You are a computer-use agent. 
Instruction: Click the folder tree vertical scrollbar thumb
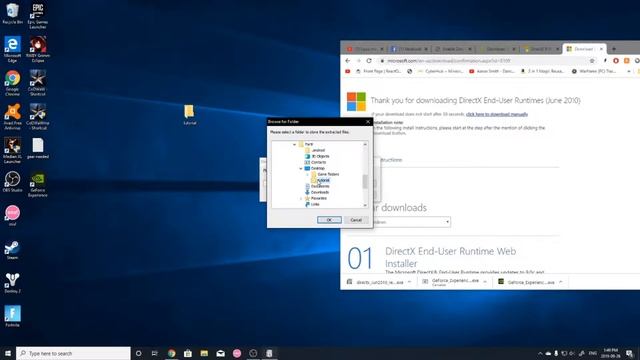365,182
